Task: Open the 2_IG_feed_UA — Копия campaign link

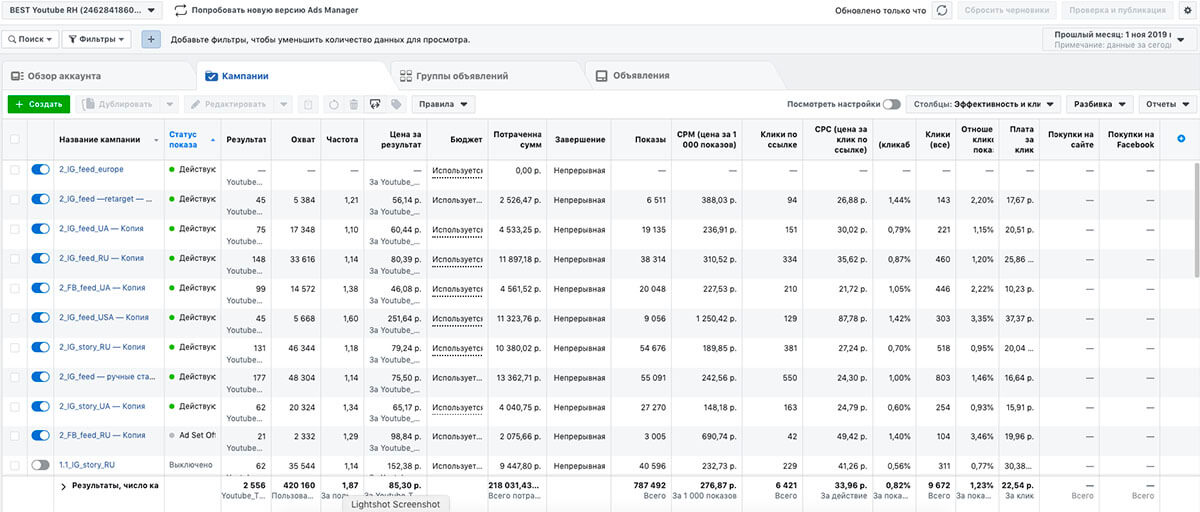Action: pyautogui.click(x=102, y=229)
